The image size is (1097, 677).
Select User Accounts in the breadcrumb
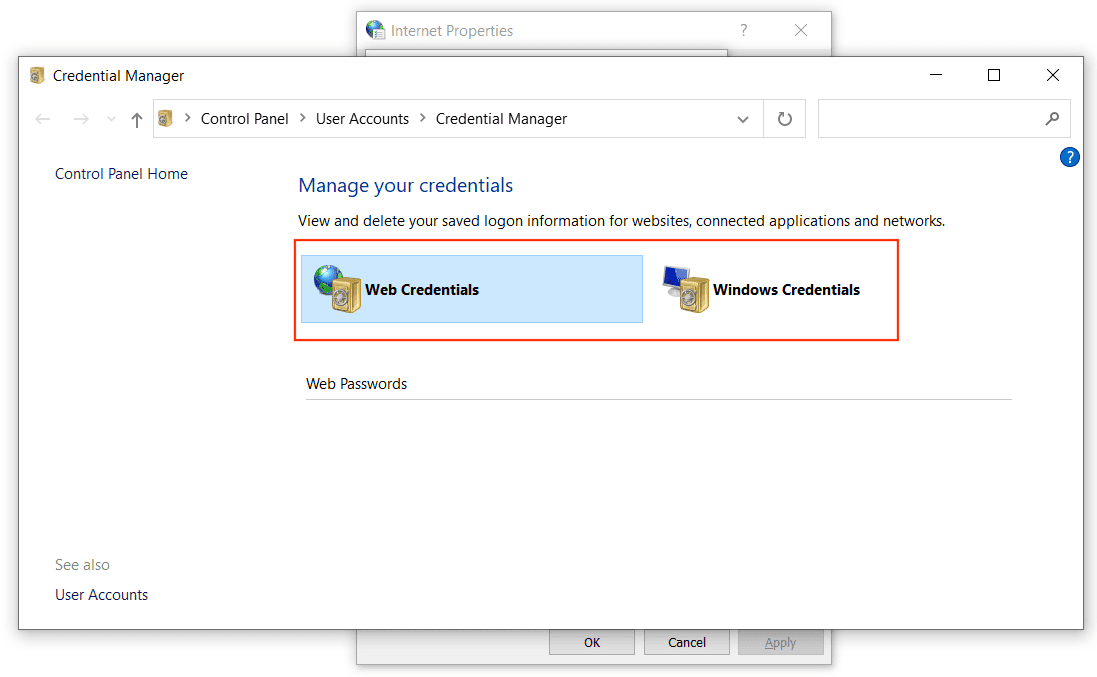pyautogui.click(x=362, y=118)
